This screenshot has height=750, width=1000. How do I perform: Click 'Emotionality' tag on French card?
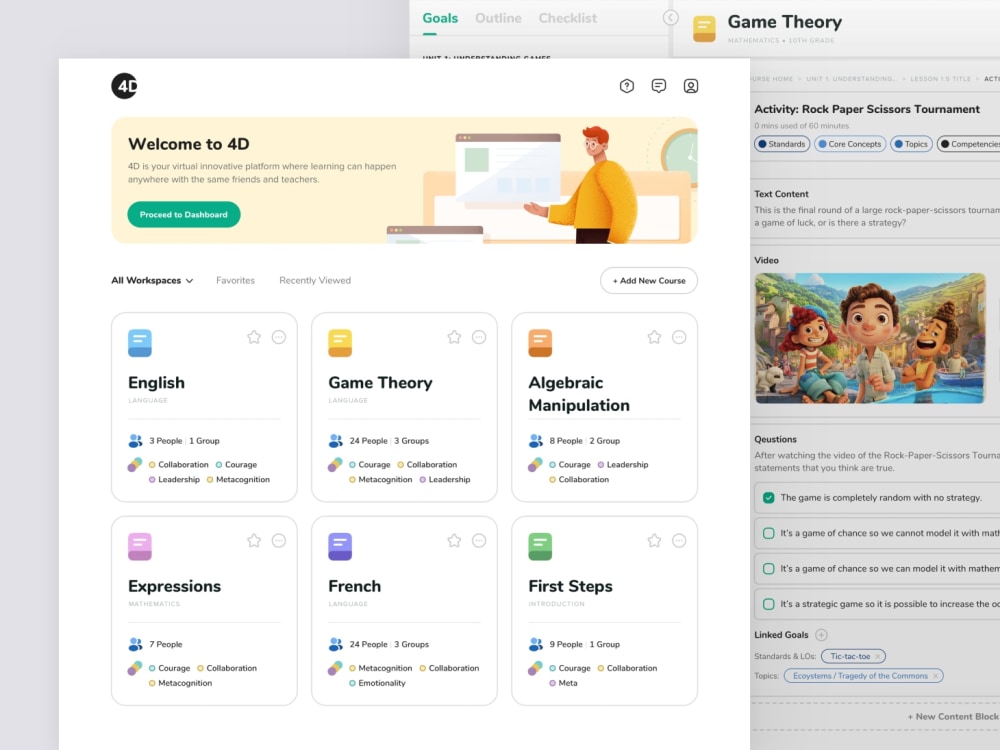381,683
